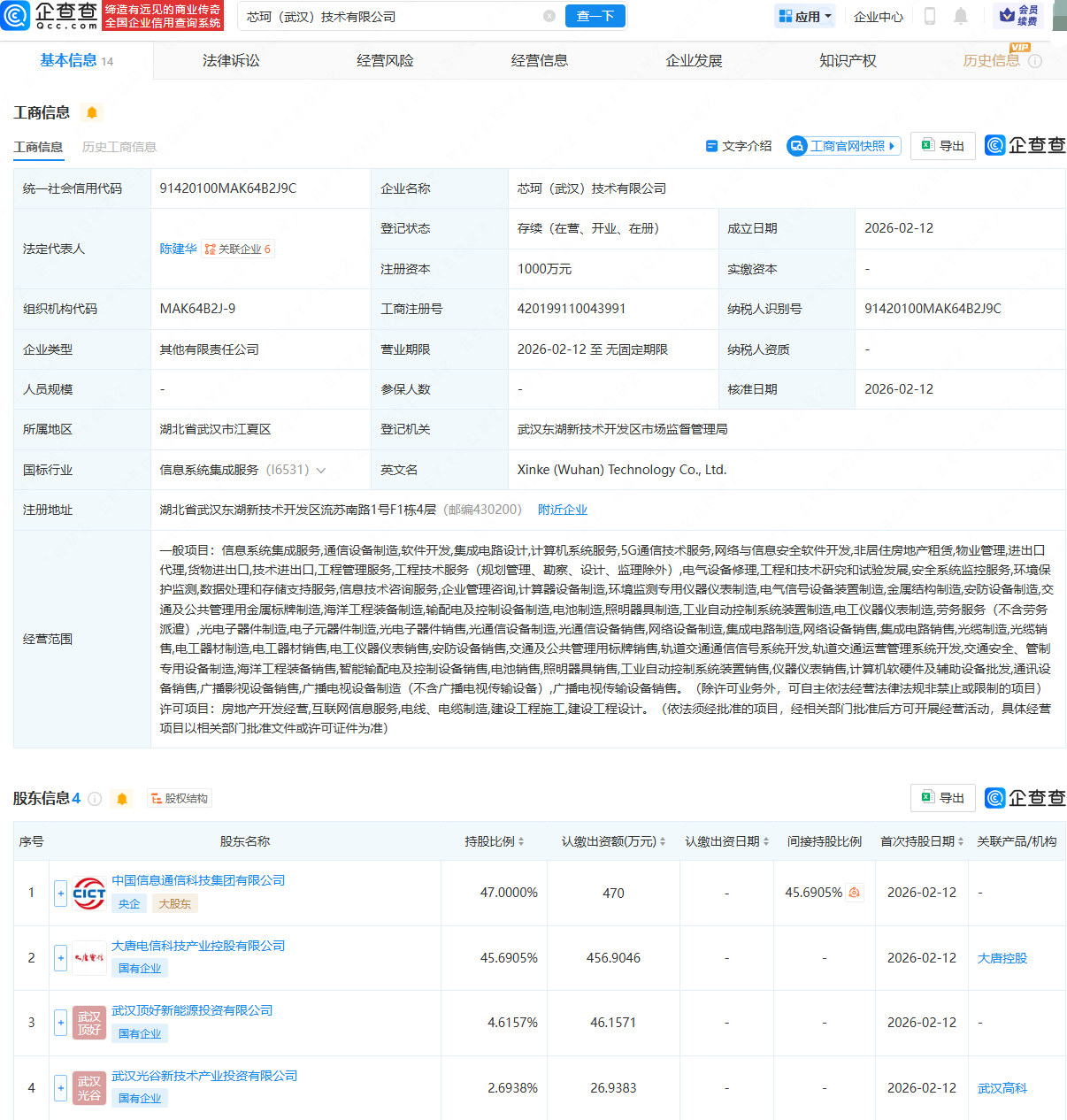Screen dimensions: 1067x1120
Task: Click the chart icon next to 45.6905% indirect holding
Action: (x=852, y=893)
